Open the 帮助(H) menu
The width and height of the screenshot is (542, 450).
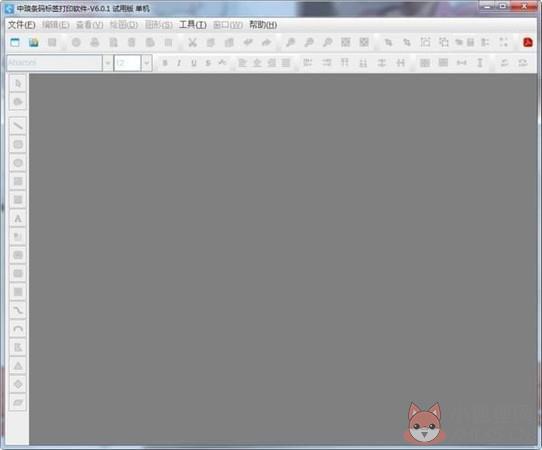tap(263, 25)
